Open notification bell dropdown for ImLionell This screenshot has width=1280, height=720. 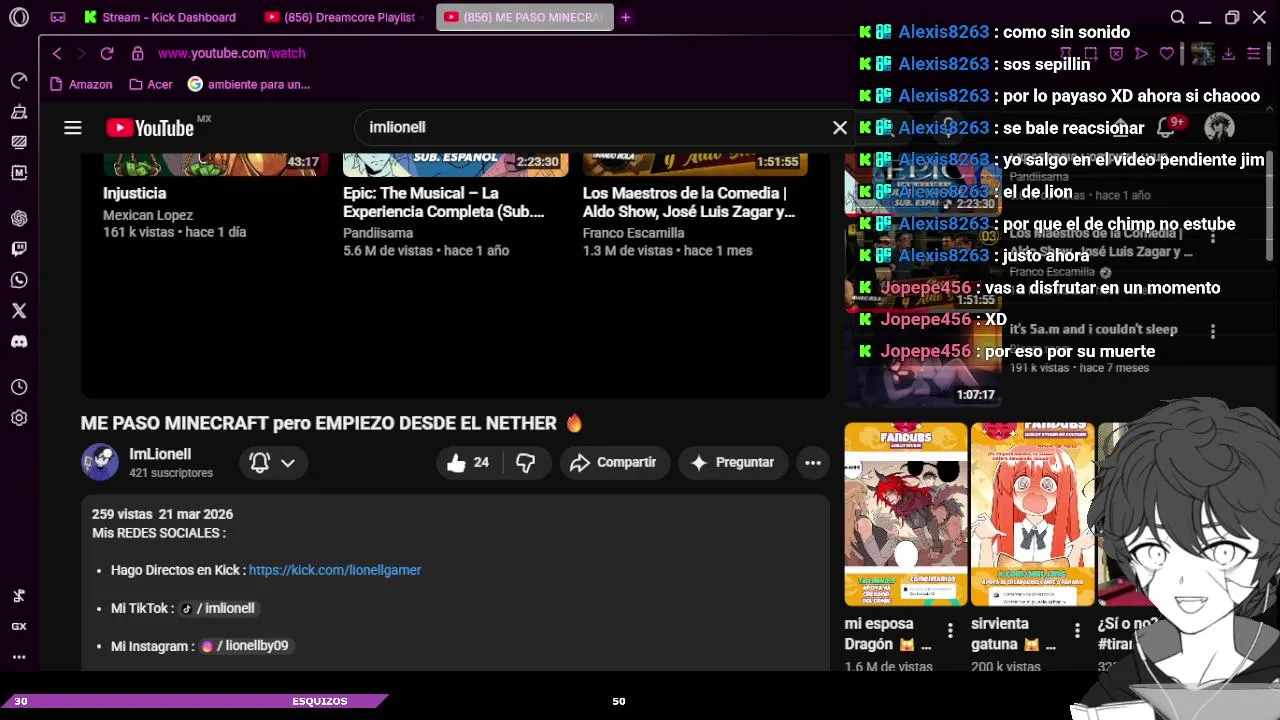272,462
